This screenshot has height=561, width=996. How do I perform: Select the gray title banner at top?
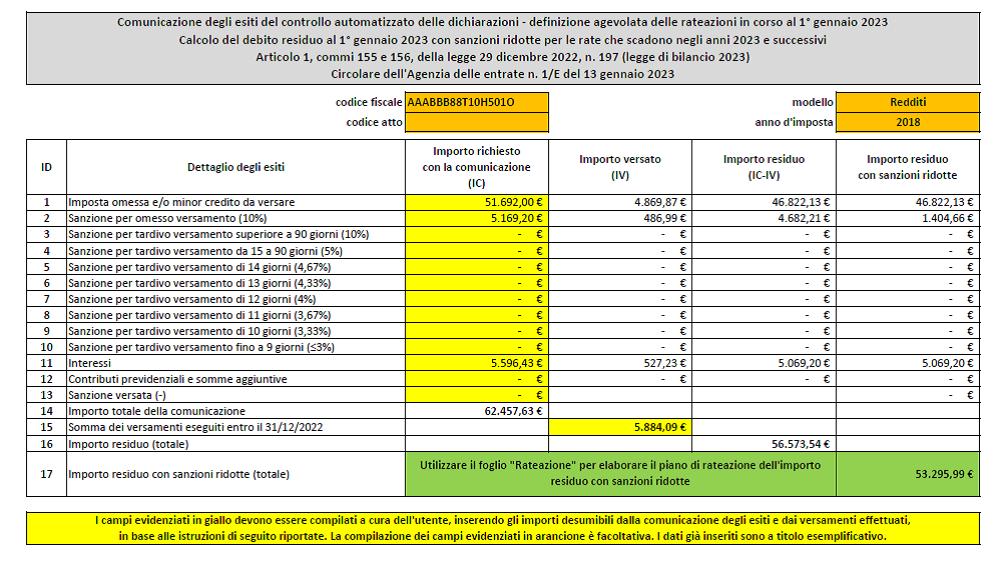click(497, 48)
